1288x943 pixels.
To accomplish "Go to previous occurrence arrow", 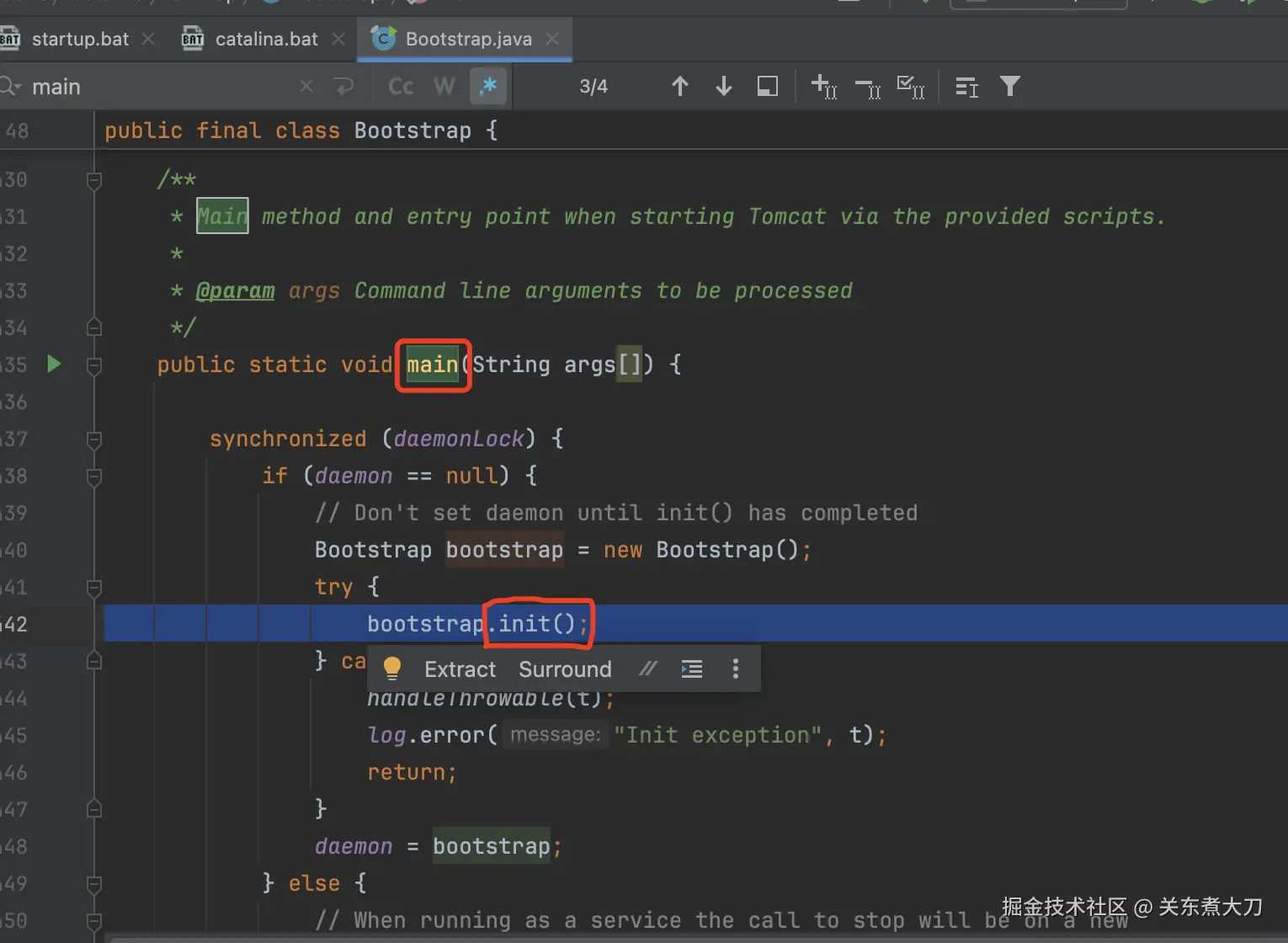I will pyautogui.click(x=680, y=86).
